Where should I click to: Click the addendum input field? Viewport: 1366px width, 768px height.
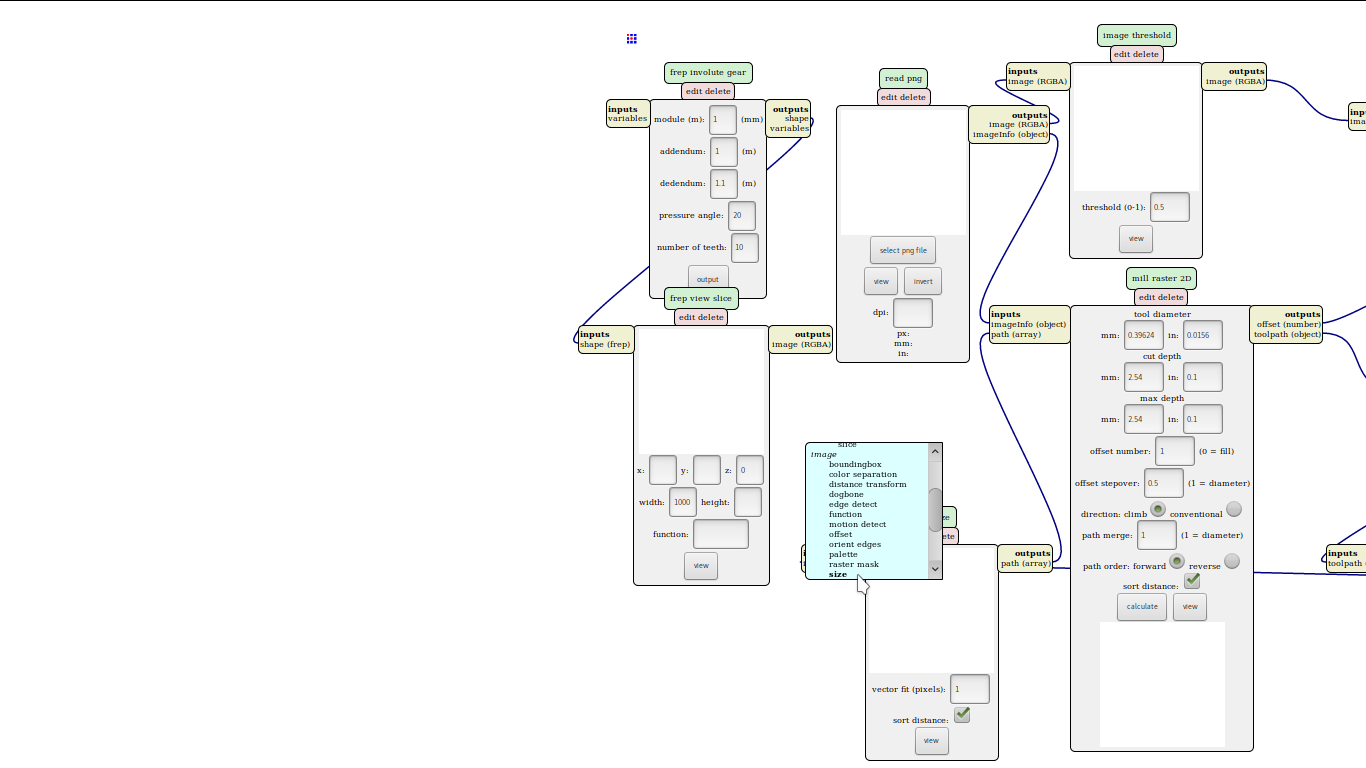click(724, 152)
